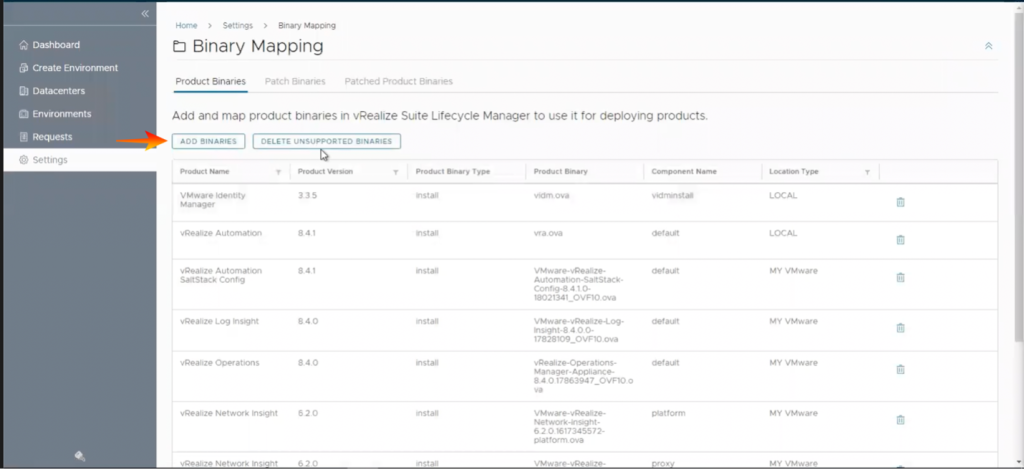Open the Product Version column filter
This screenshot has width=1024, height=470.
pos(395,172)
